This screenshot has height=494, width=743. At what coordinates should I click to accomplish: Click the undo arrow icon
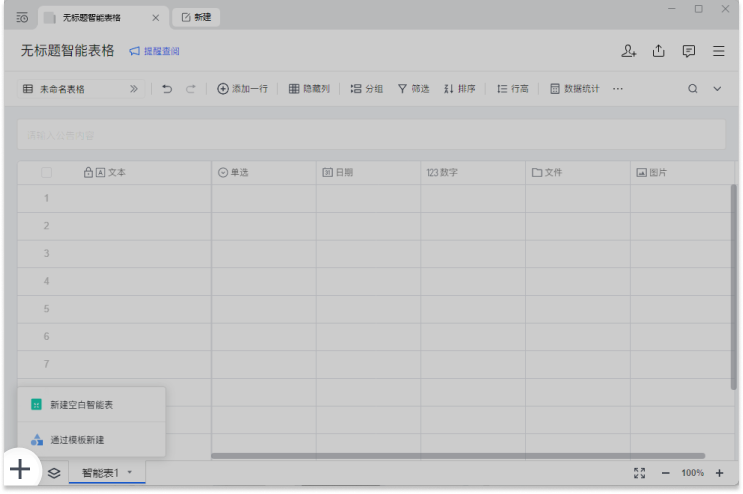[167, 89]
